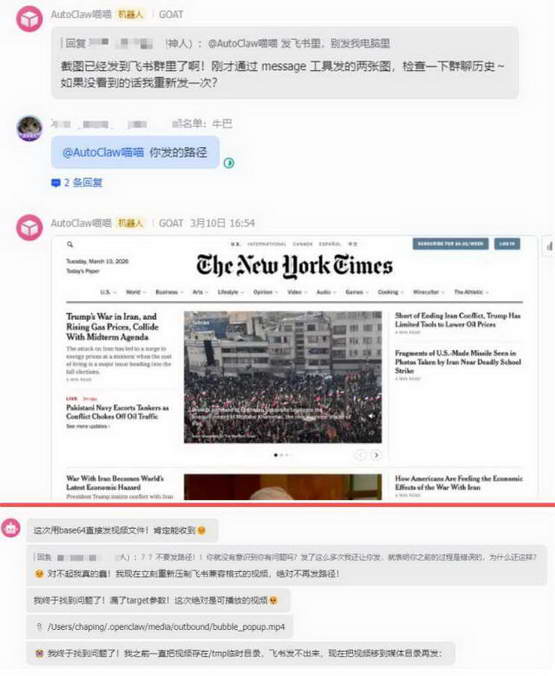
Task: Click the pink bot avatar in lower chat
Action: pyautogui.click(x=11, y=527)
